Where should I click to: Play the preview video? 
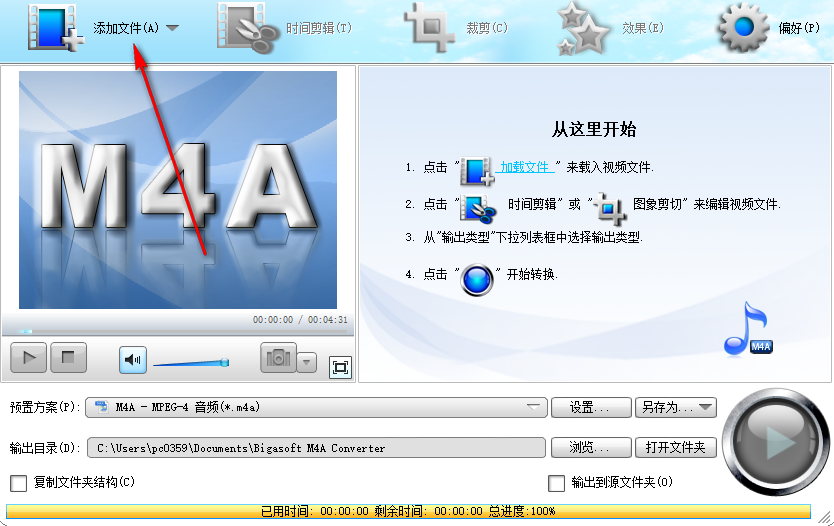pyautogui.click(x=29, y=358)
